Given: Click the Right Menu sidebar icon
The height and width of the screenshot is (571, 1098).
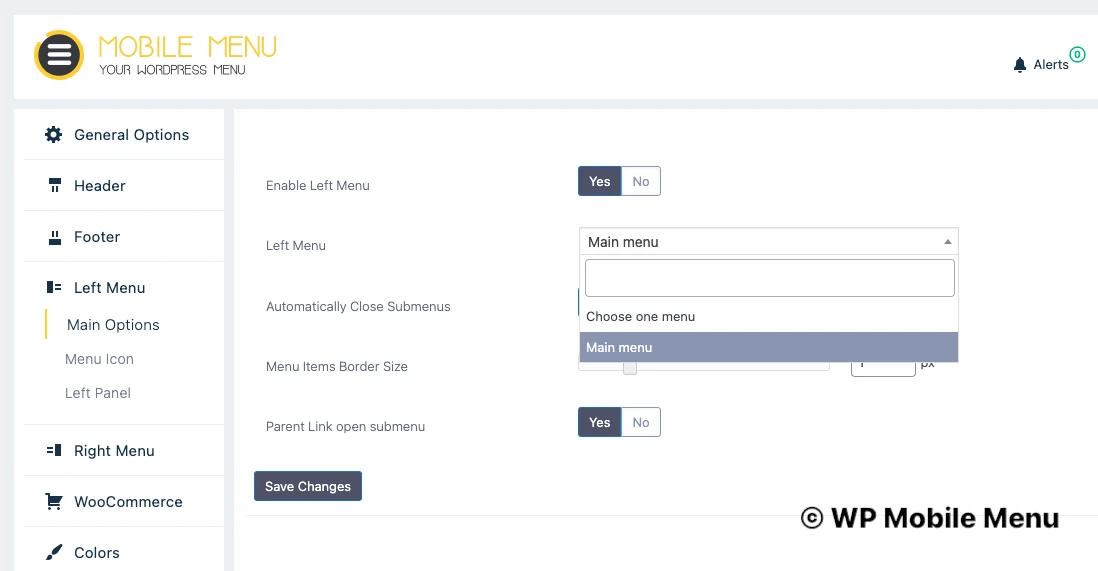Looking at the screenshot, I should [x=54, y=450].
